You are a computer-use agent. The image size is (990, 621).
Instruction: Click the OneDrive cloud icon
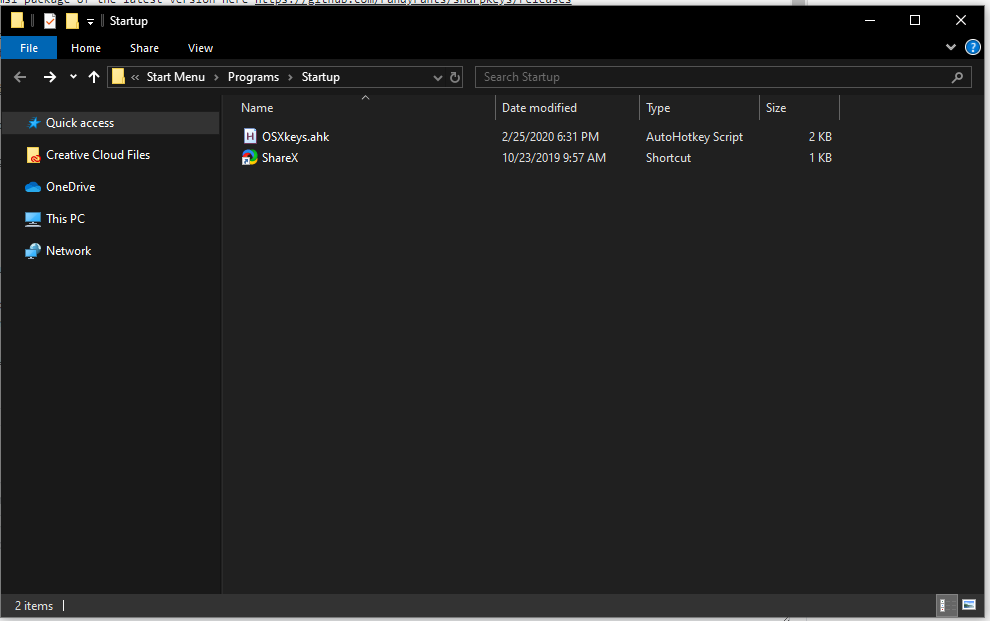point(33,187)
